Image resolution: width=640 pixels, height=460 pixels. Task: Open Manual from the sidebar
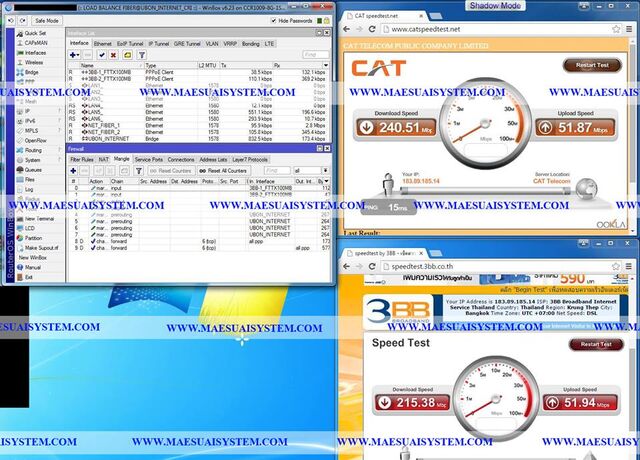[33, 267]
